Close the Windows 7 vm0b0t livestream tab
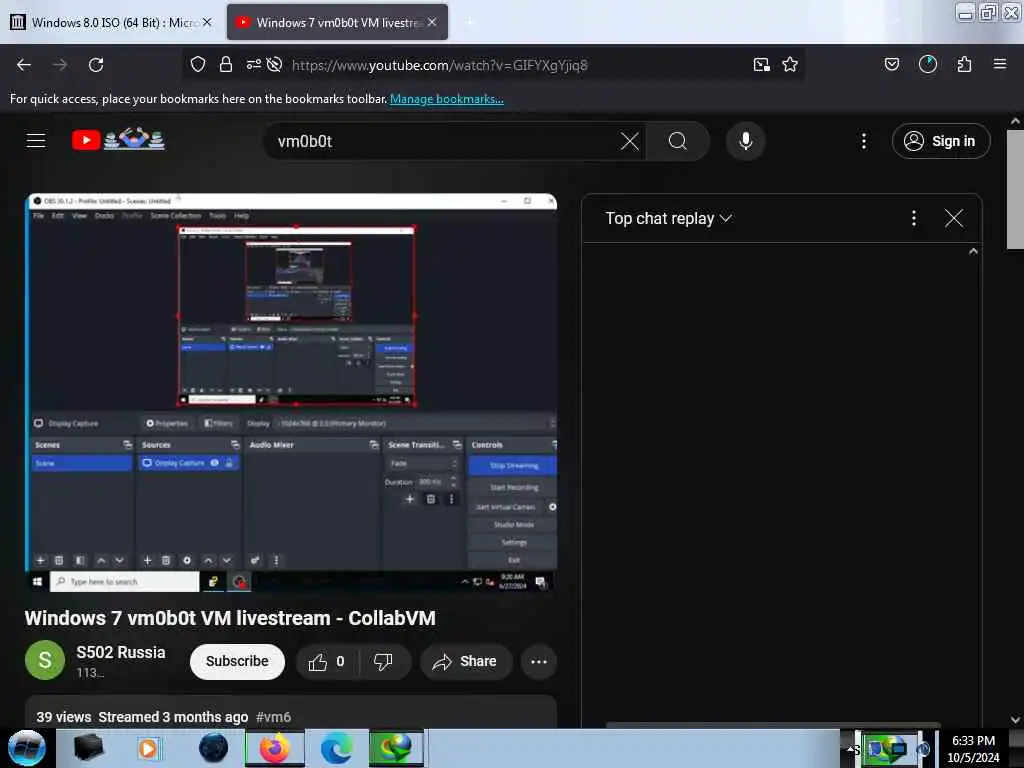 pos(432,22)
